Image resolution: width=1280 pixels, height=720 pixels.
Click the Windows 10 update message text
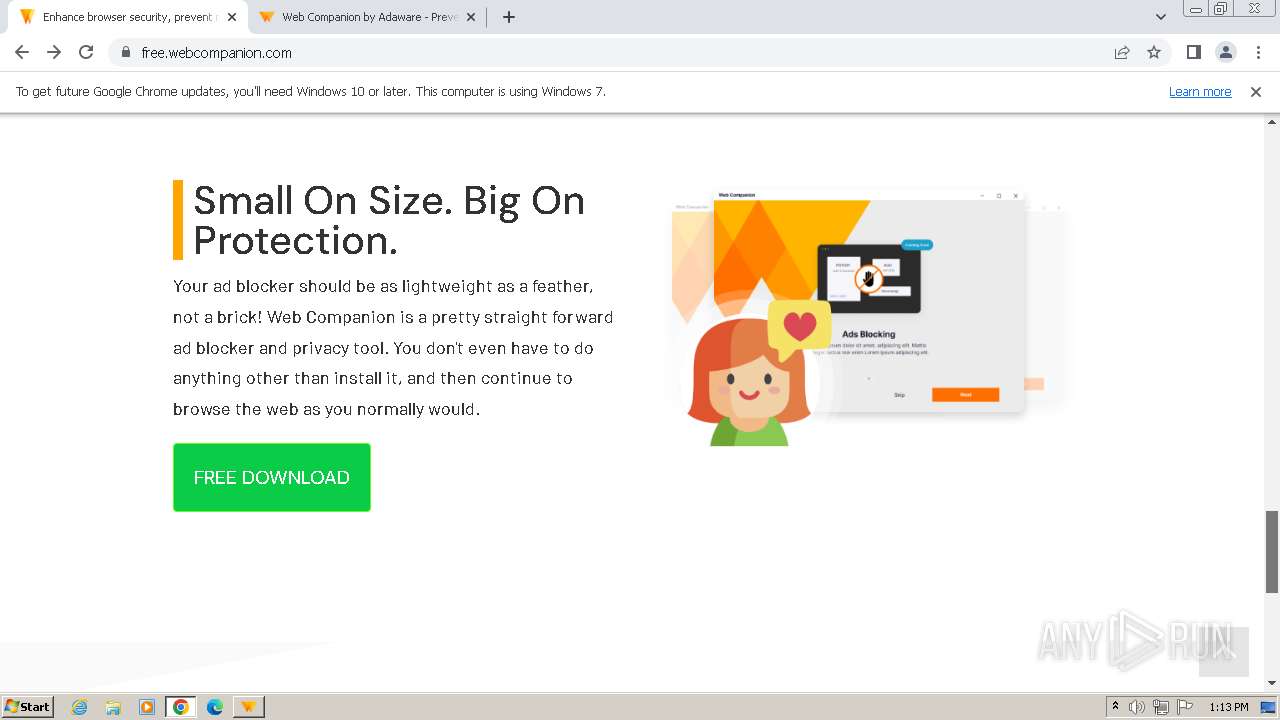(311, 91)
